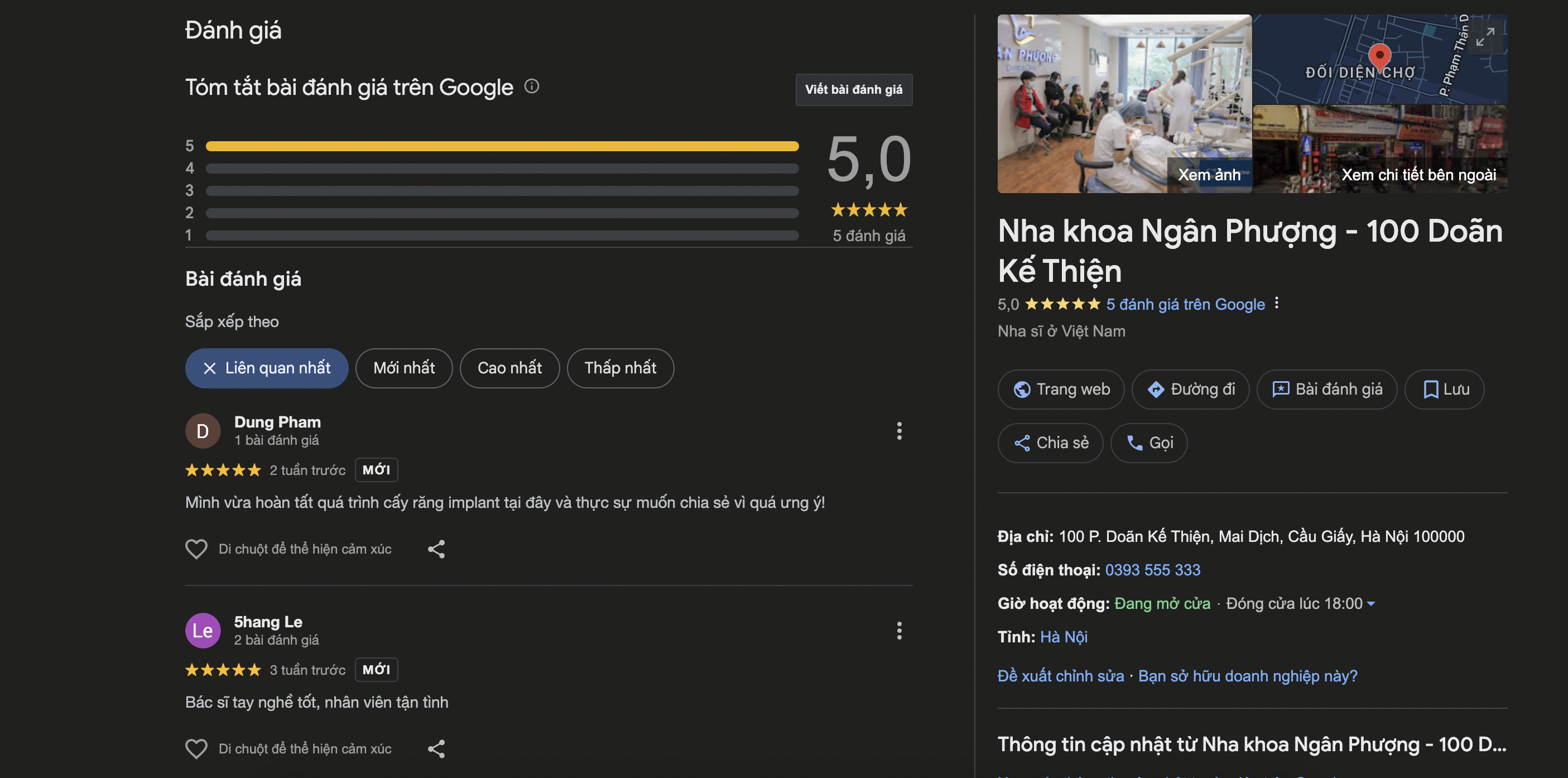The width and height of the screenshot is (1568, 778).
Task: Click the info icon beside review summary heading
Action: 531,87
